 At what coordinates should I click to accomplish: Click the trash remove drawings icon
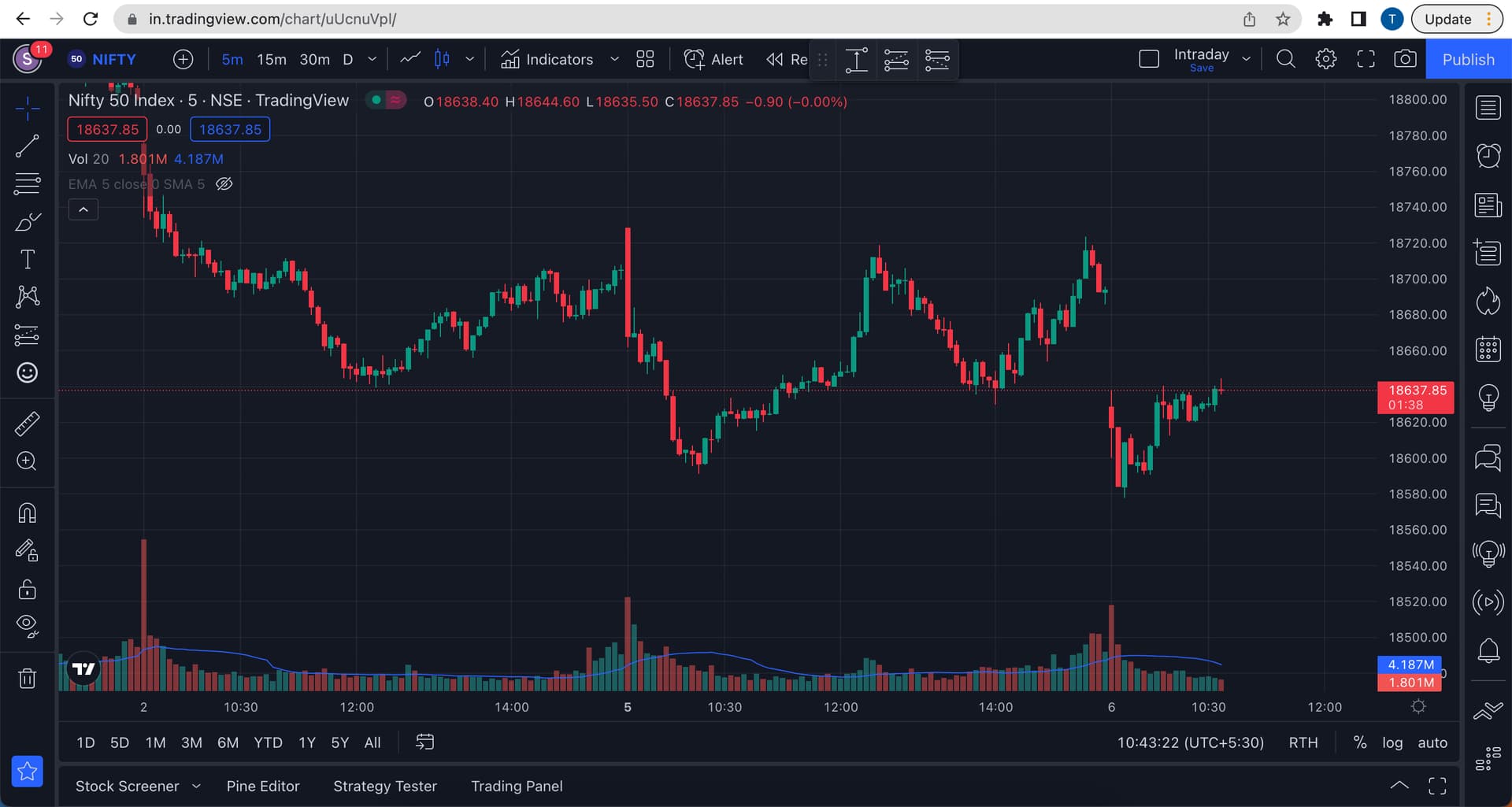pyautogui.click(x=28, y=678)
